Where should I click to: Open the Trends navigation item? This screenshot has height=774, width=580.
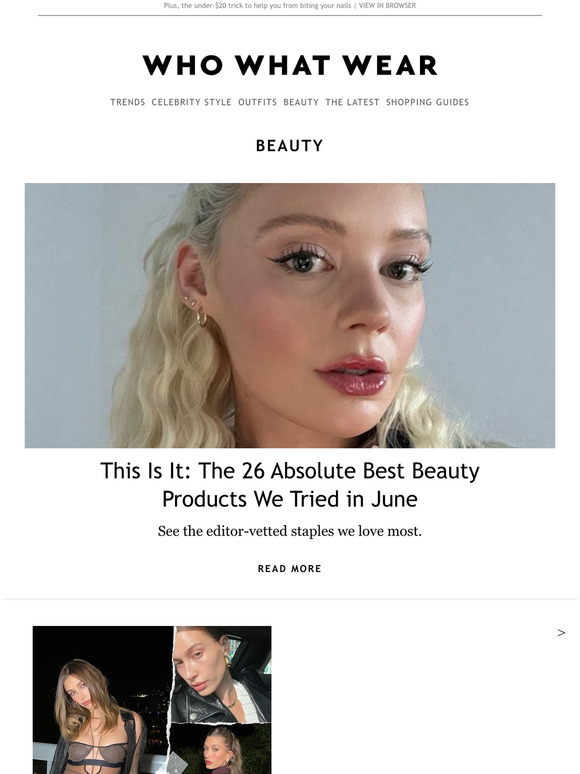127,102
